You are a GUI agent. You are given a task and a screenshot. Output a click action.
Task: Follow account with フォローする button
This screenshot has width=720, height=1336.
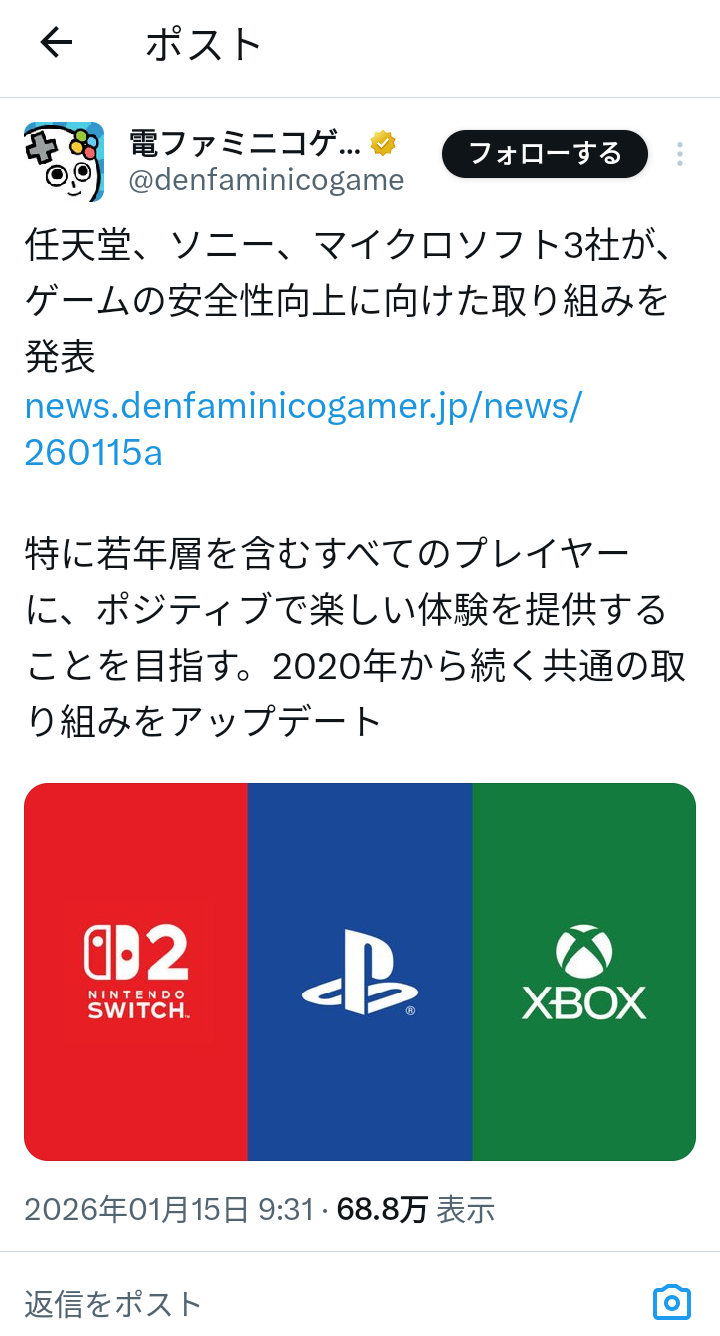click(x=545, y=154)
